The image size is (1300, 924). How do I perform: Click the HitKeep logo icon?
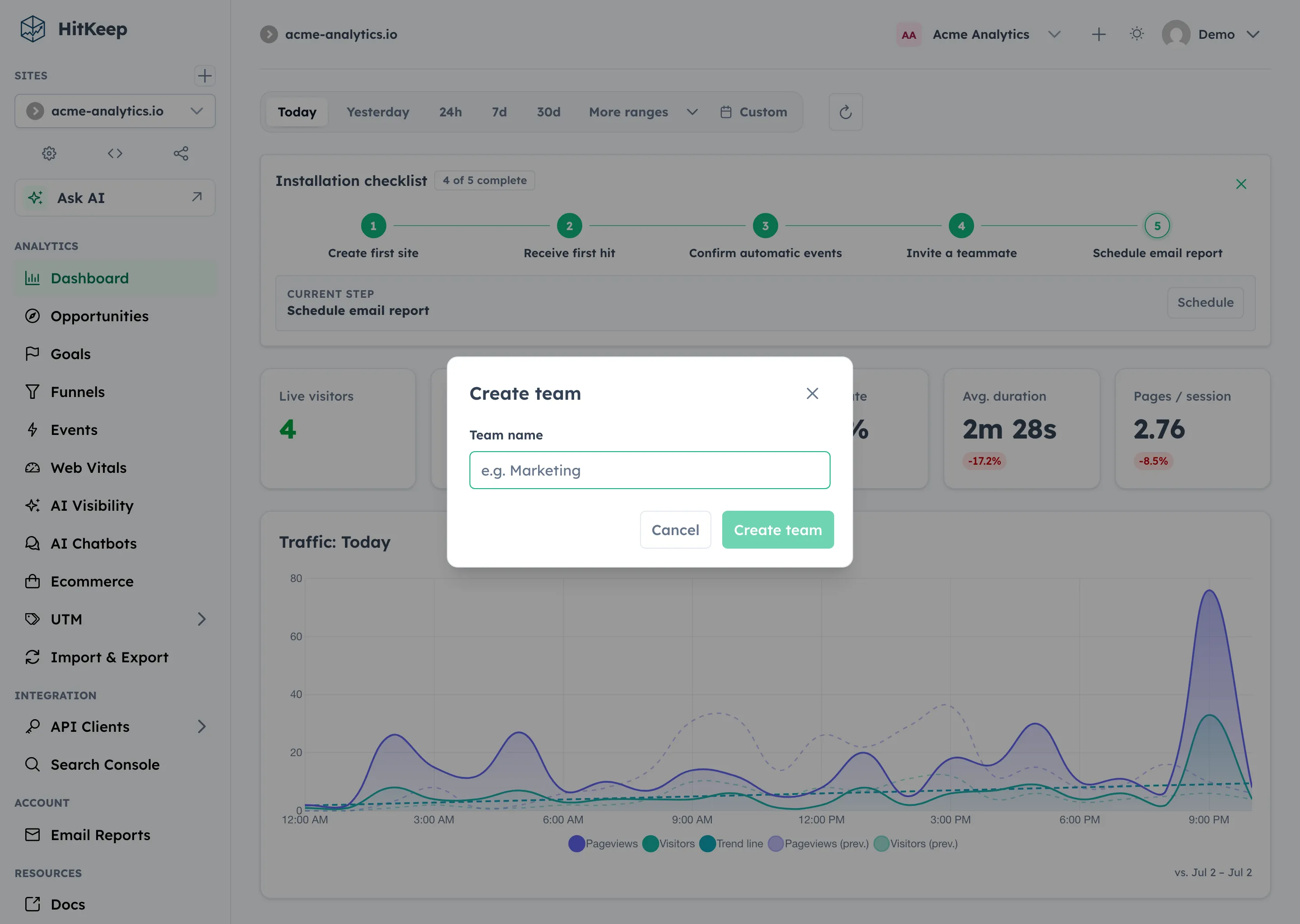point(32,29)
